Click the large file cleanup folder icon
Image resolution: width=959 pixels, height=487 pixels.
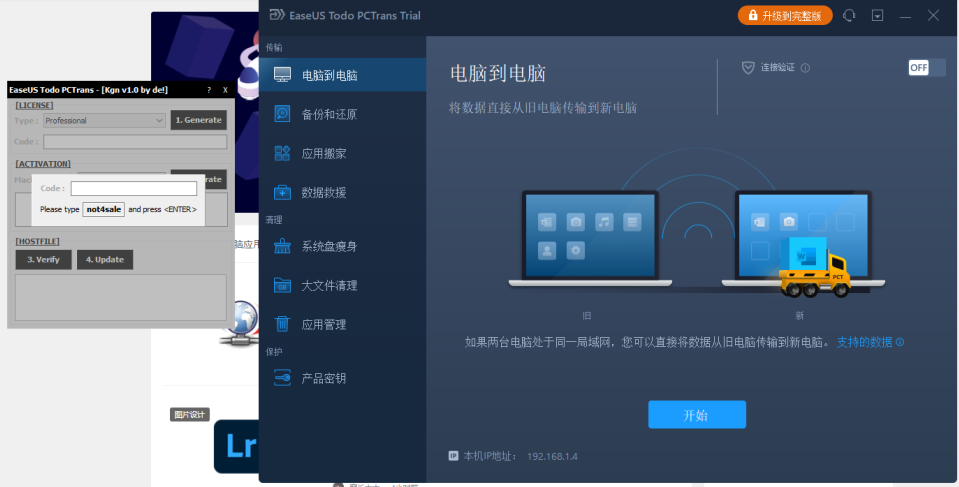pyautogui.click(x=282, y=285)
